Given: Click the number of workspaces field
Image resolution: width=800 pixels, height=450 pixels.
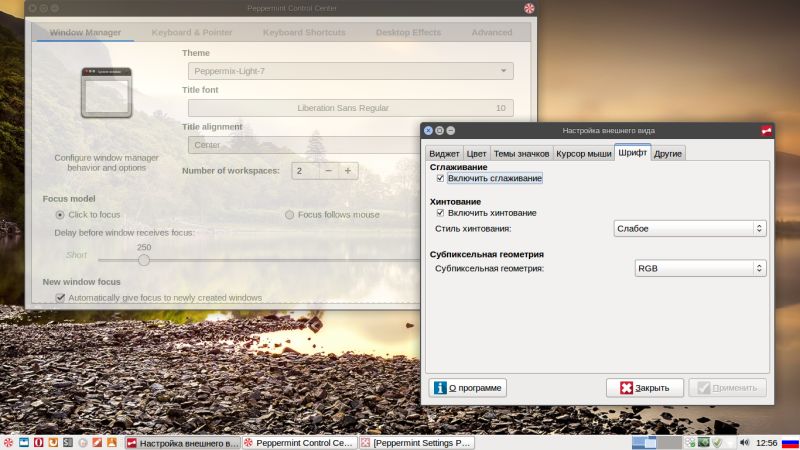Looking at the screenshot, I should (x=306, y=171).
